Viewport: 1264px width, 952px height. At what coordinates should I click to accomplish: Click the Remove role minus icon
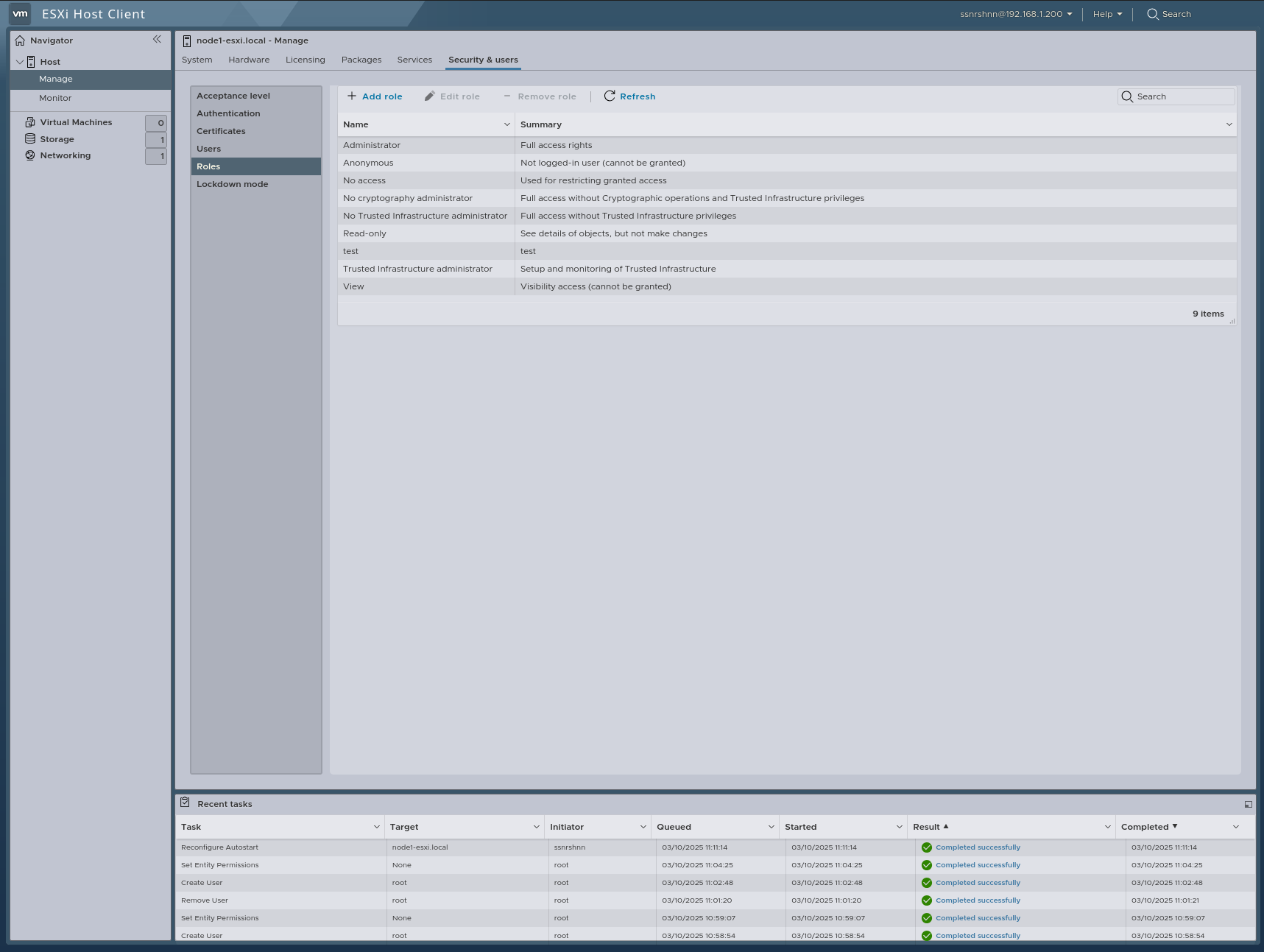(506, 96)
